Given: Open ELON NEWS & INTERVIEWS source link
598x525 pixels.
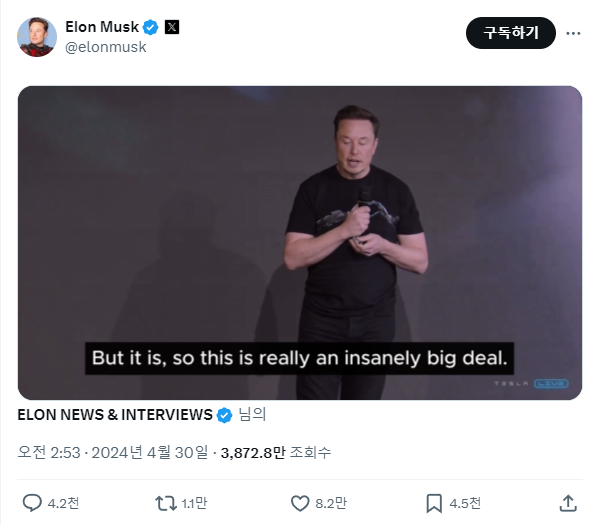Looking at the screenshot, I should tap(115, 415).
